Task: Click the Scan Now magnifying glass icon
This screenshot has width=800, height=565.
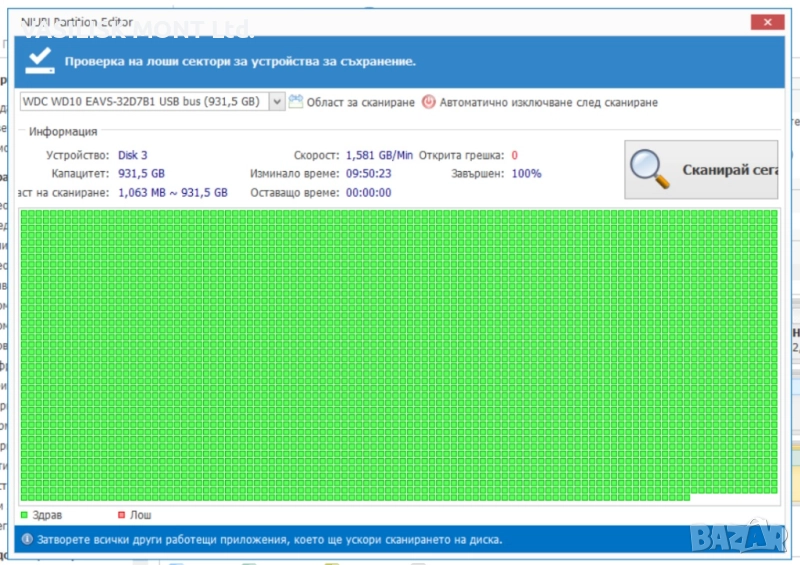Action: 652,169
